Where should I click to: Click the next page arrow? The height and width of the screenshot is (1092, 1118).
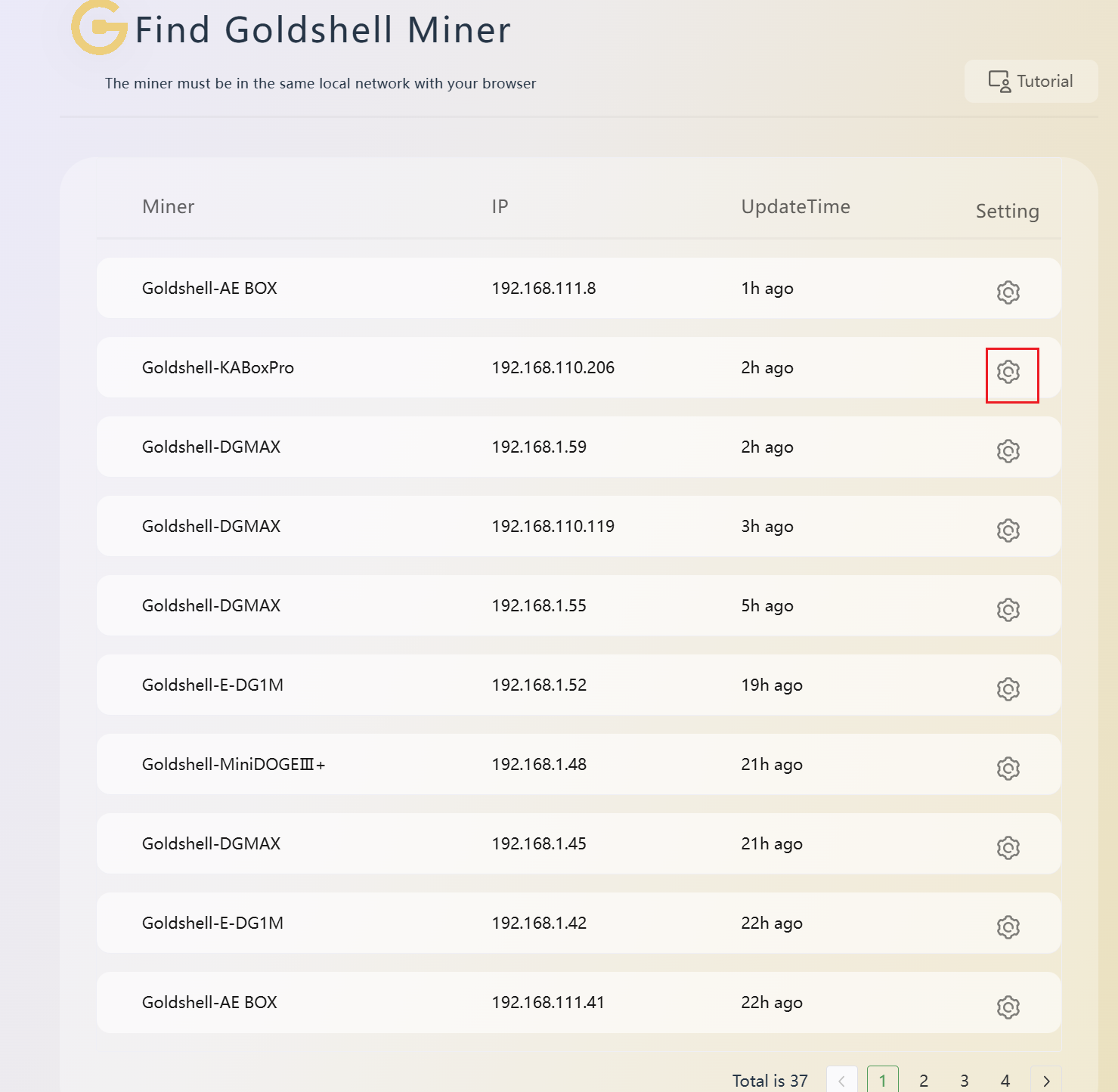point(1046,1080)
